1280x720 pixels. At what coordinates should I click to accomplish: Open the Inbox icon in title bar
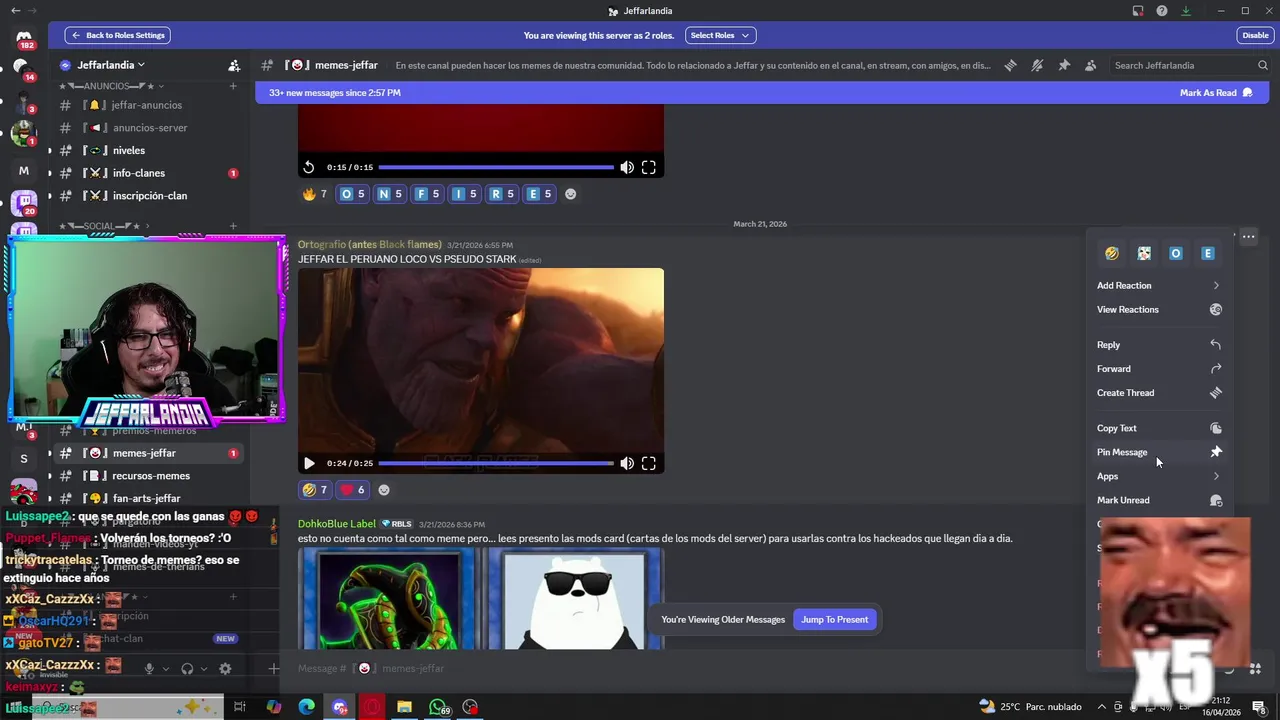click(1138, 11)
